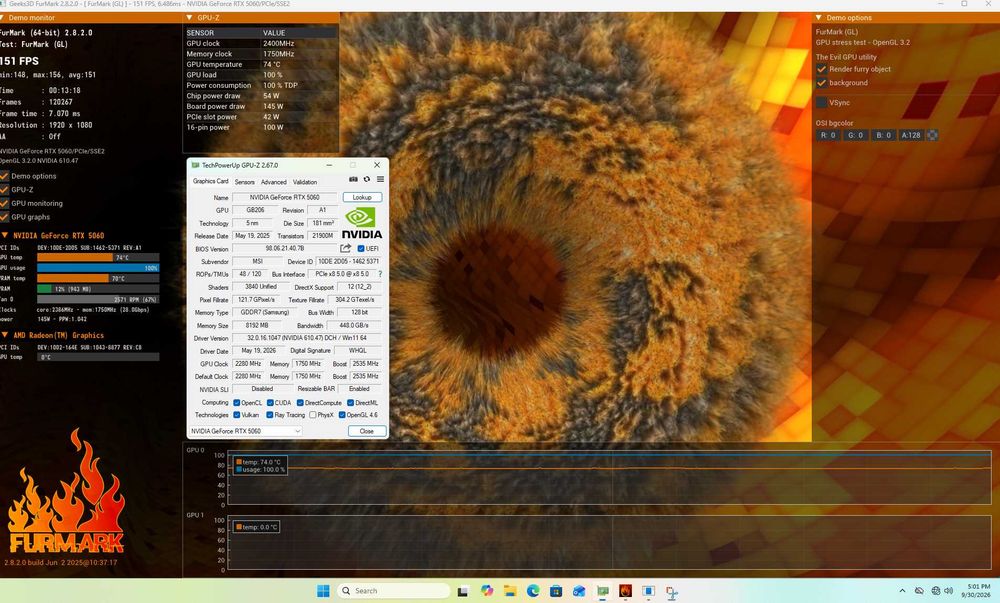Open Outlook from the taskbar
Viewport: 1000px width, 603px height.
[x=579, y=591]
